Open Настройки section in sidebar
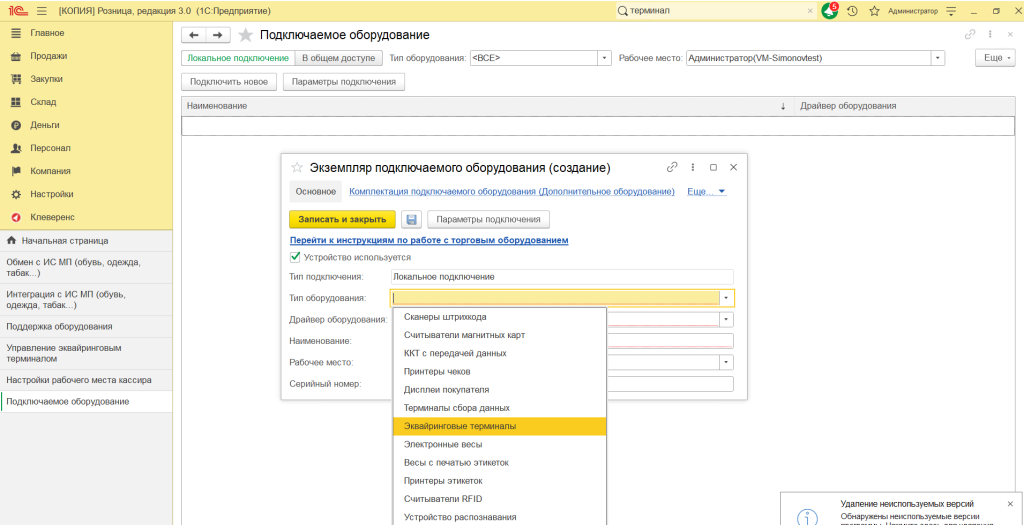1024x525 pixels. tap(51, 194)
